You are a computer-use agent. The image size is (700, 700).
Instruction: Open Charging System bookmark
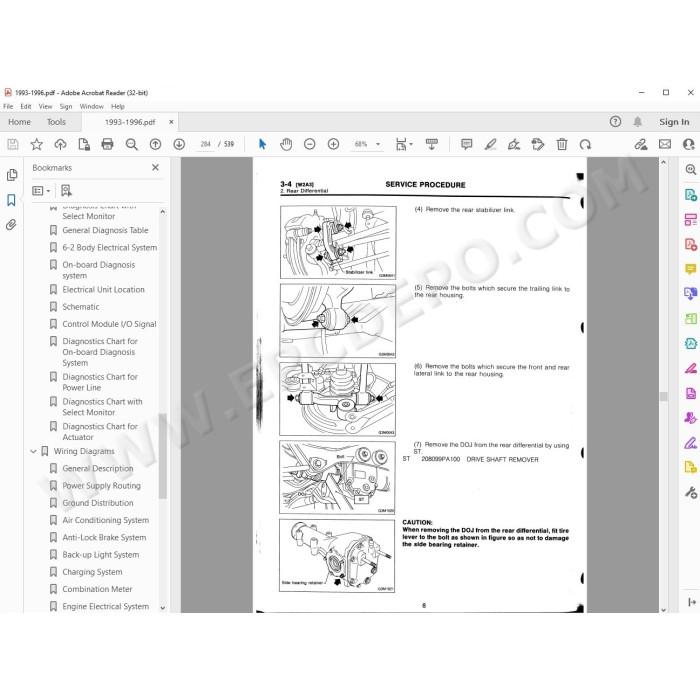pos(92,572)
